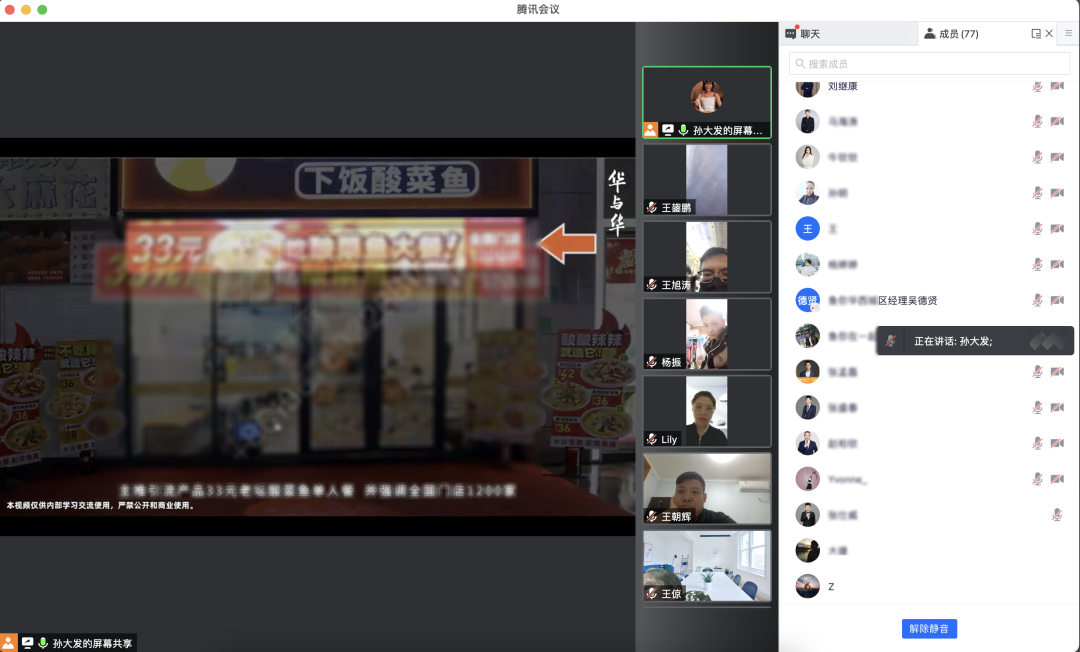
Task: Click green mic icon in bottom-left label
Action: pos(43,643)
